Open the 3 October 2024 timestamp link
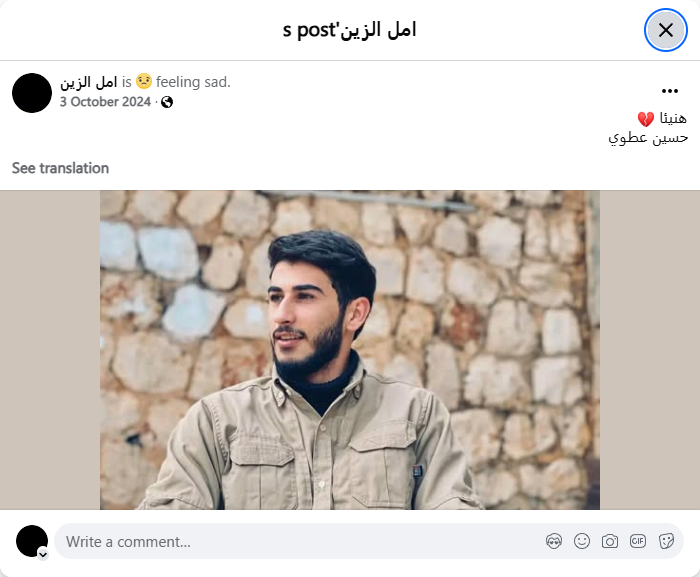The width and height of the screenshot is (700, 577). click(x=105, y=102)
